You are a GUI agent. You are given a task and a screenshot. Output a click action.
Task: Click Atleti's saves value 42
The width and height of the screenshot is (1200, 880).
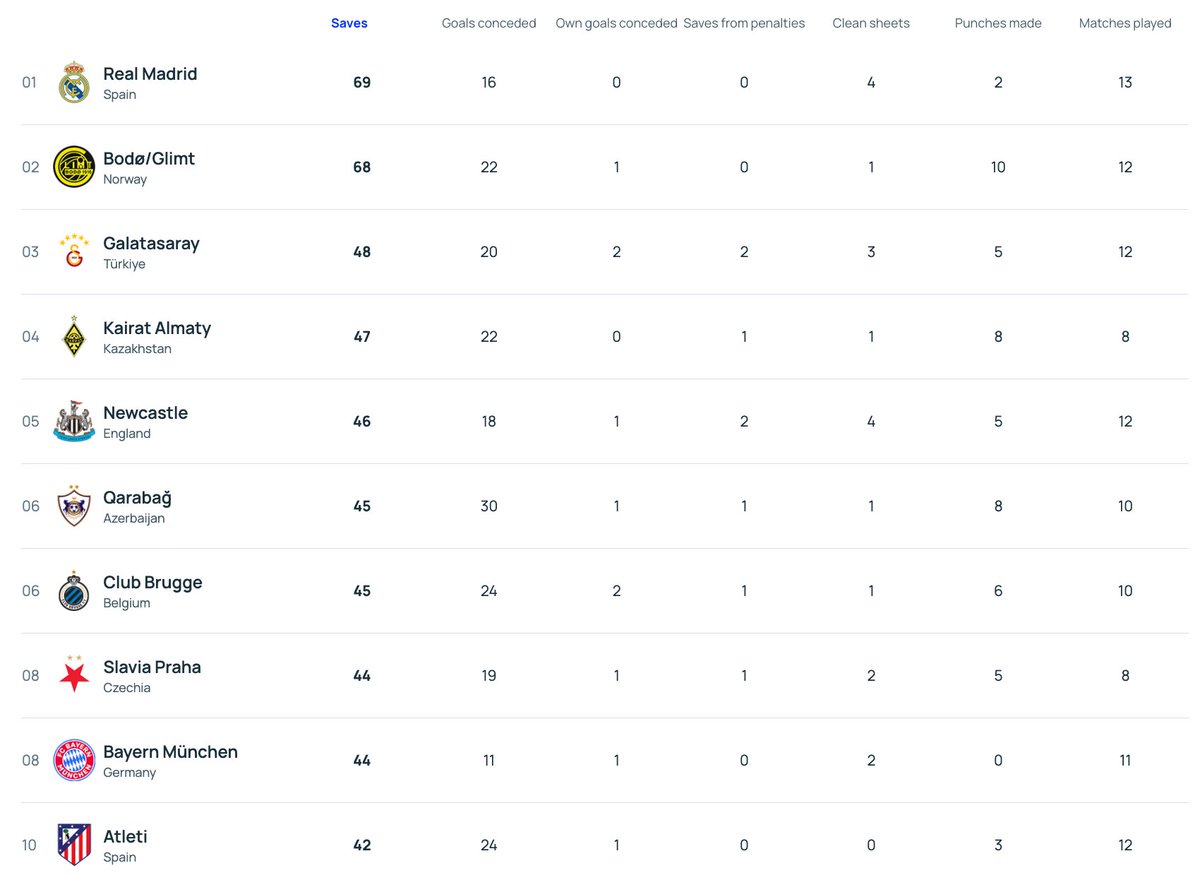(362, 845)
